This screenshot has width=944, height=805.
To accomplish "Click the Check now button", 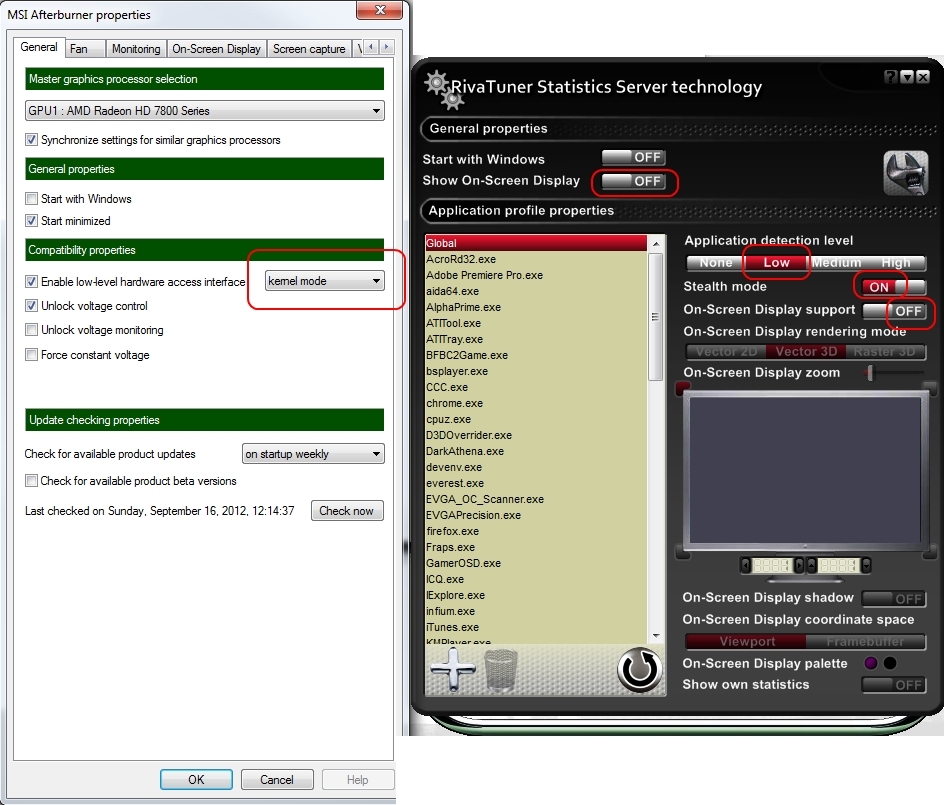I will (x=347, y=511).
